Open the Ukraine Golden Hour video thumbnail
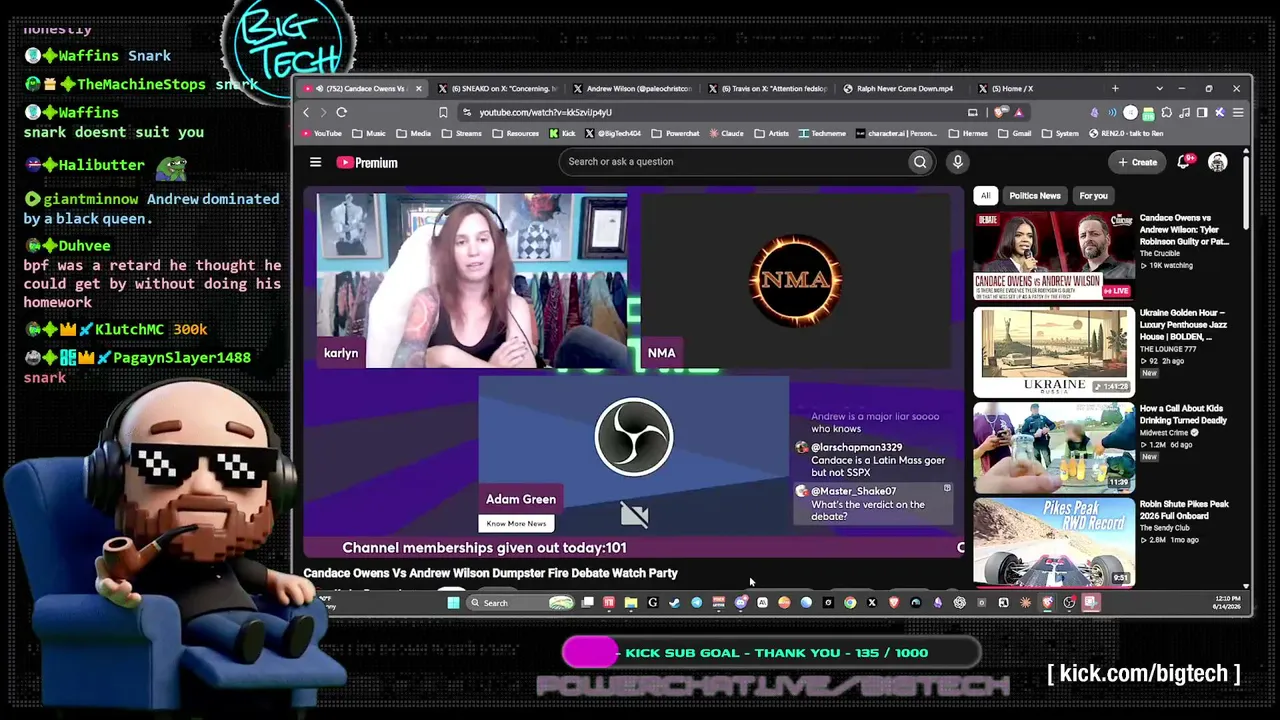This screenshot has height=720, width=1280. tap(1054, 352)
